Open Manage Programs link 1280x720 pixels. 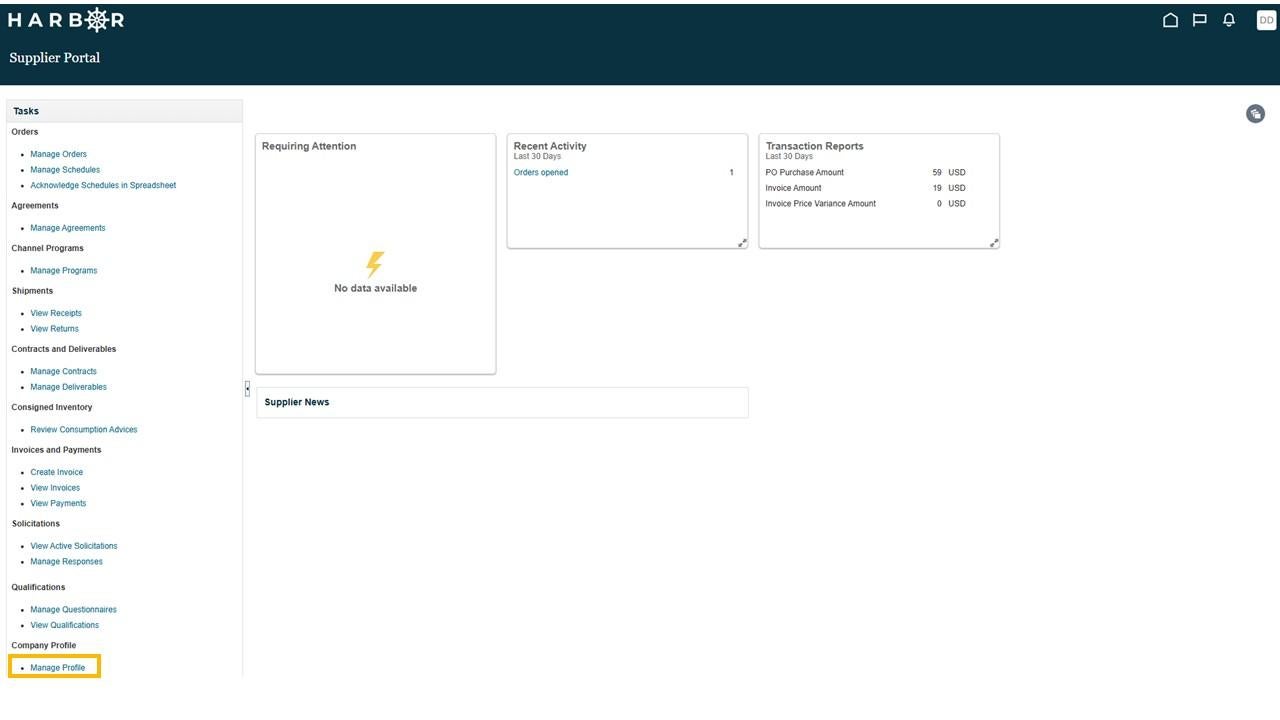(64, 271)
